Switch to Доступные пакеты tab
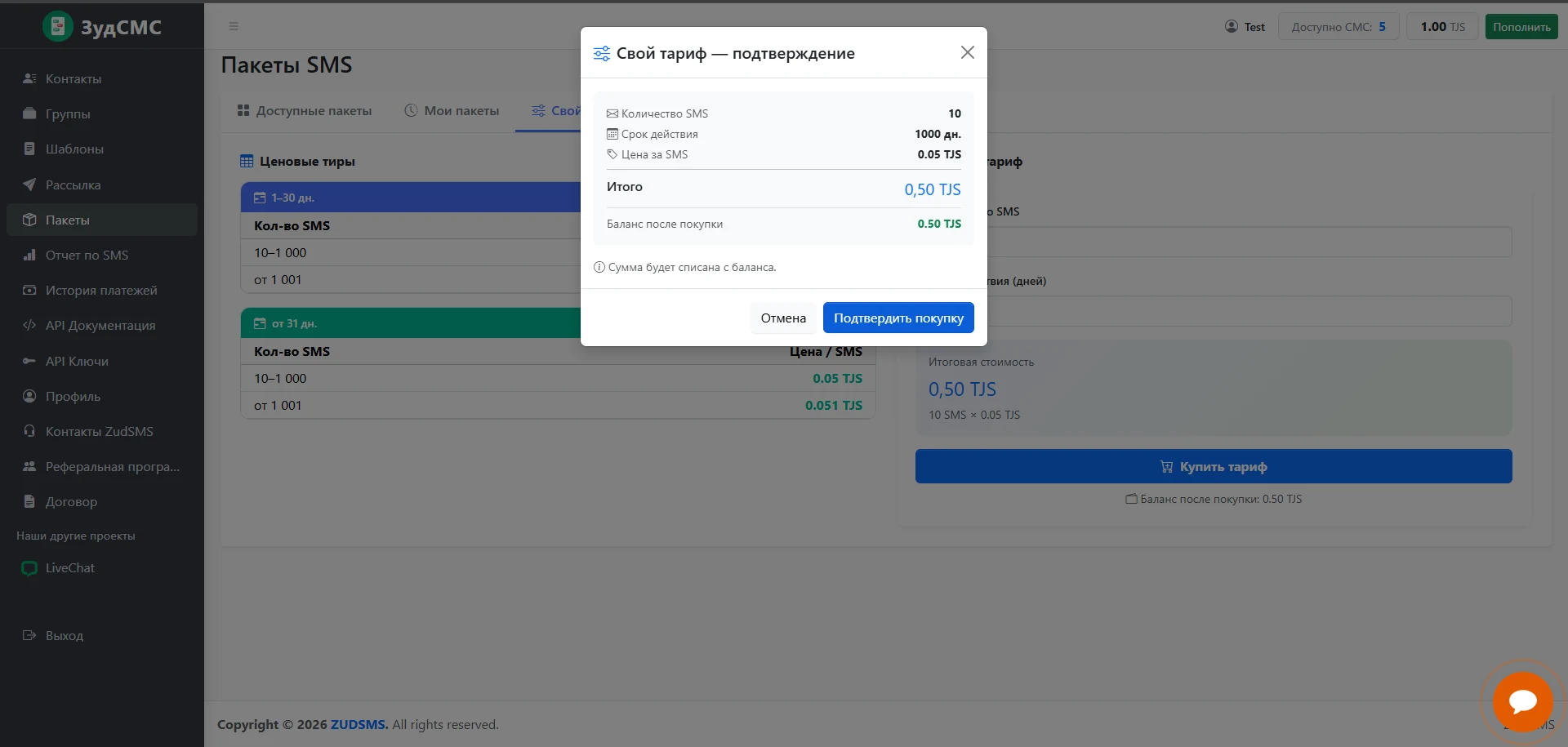The width and height of the screenshot is (1568, 747). 304,110
